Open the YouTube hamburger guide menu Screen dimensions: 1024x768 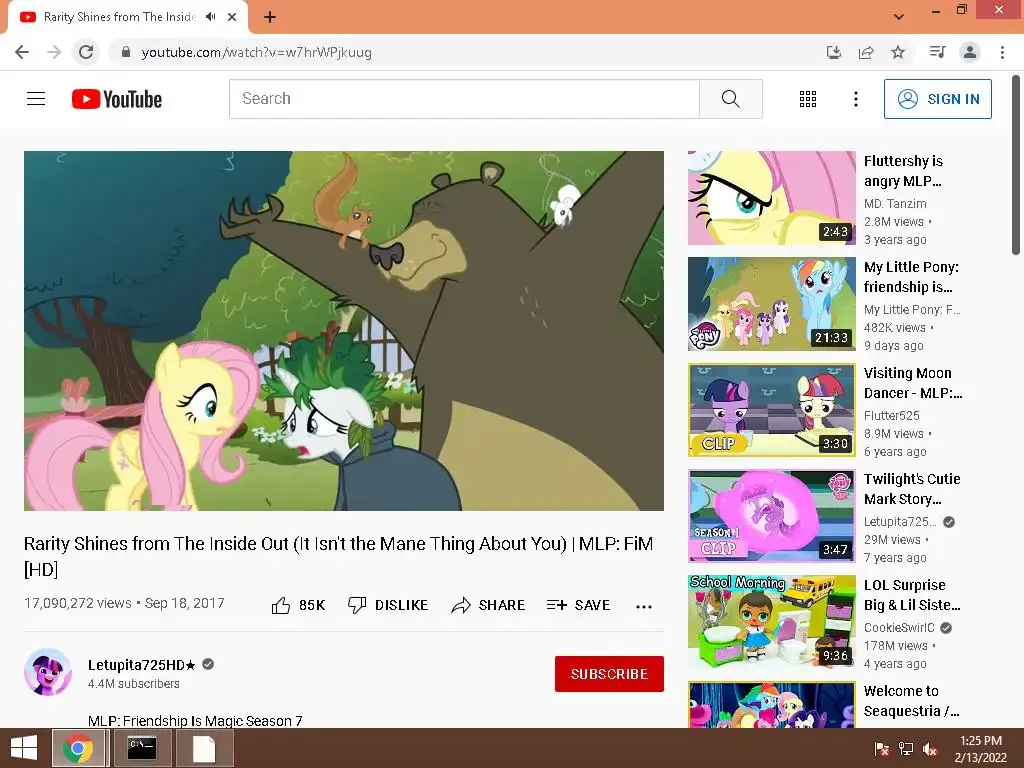(36, 99)
